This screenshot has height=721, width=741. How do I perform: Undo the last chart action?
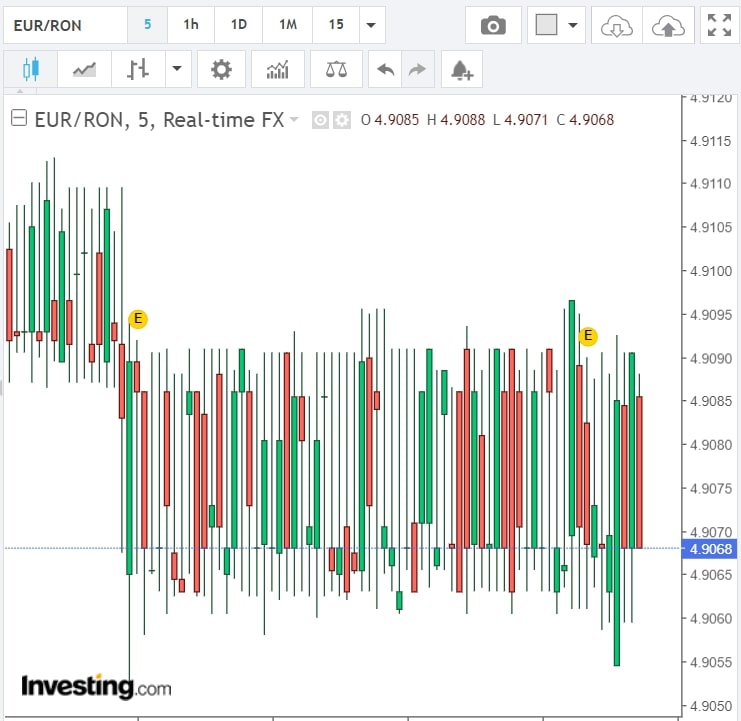tap(384, 69)
